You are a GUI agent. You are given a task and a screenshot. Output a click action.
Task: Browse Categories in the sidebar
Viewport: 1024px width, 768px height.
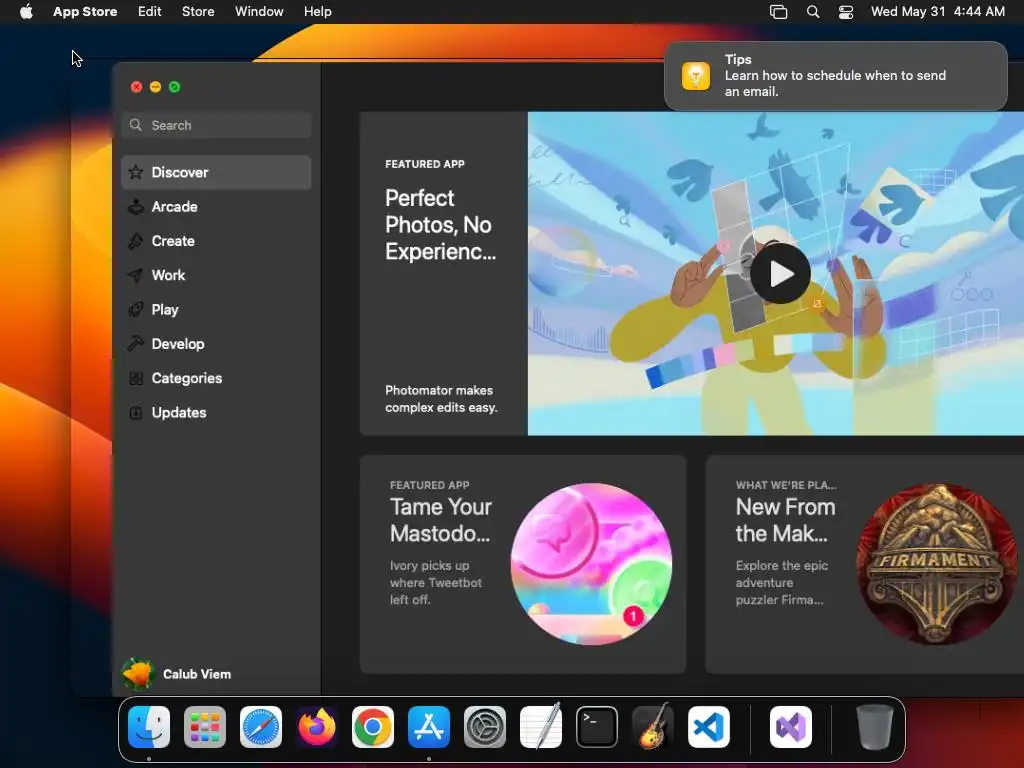216,378
